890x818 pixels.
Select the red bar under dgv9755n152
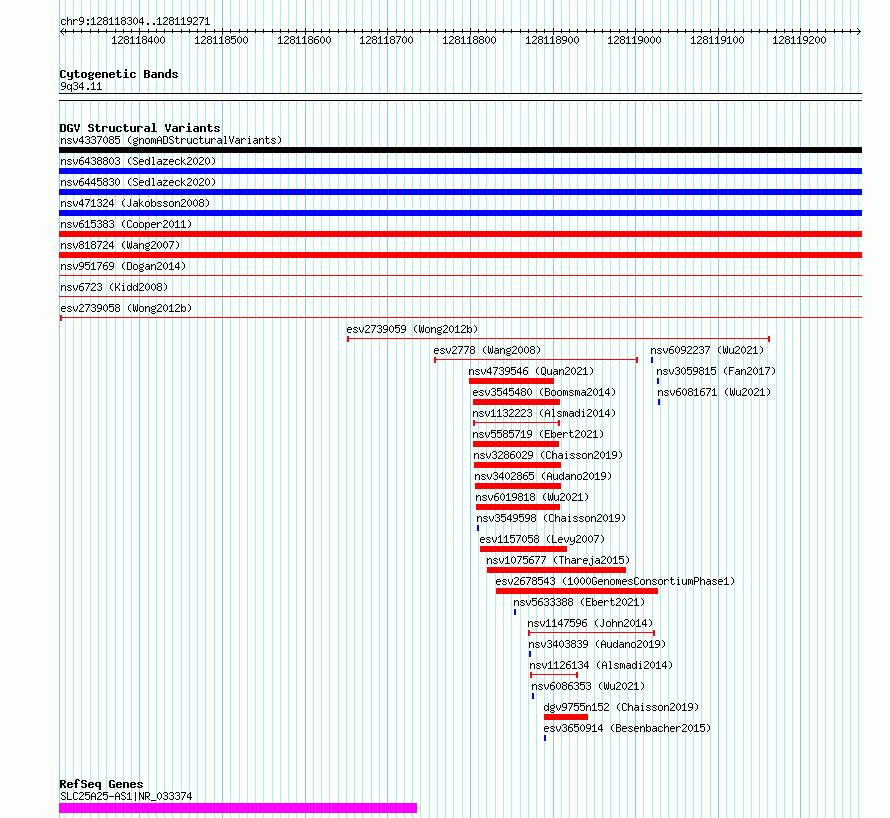tap(566, 717)
